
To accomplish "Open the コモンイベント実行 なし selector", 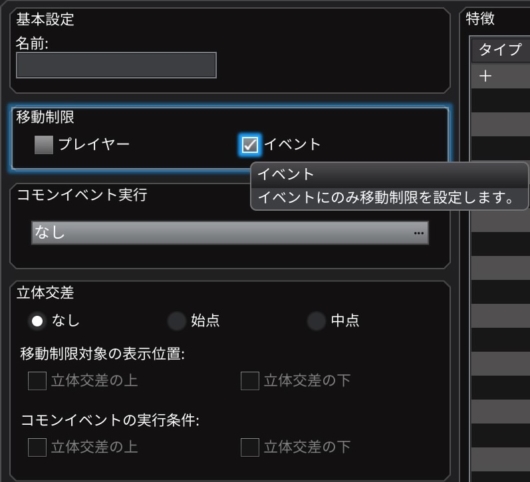I will [230, 233].
